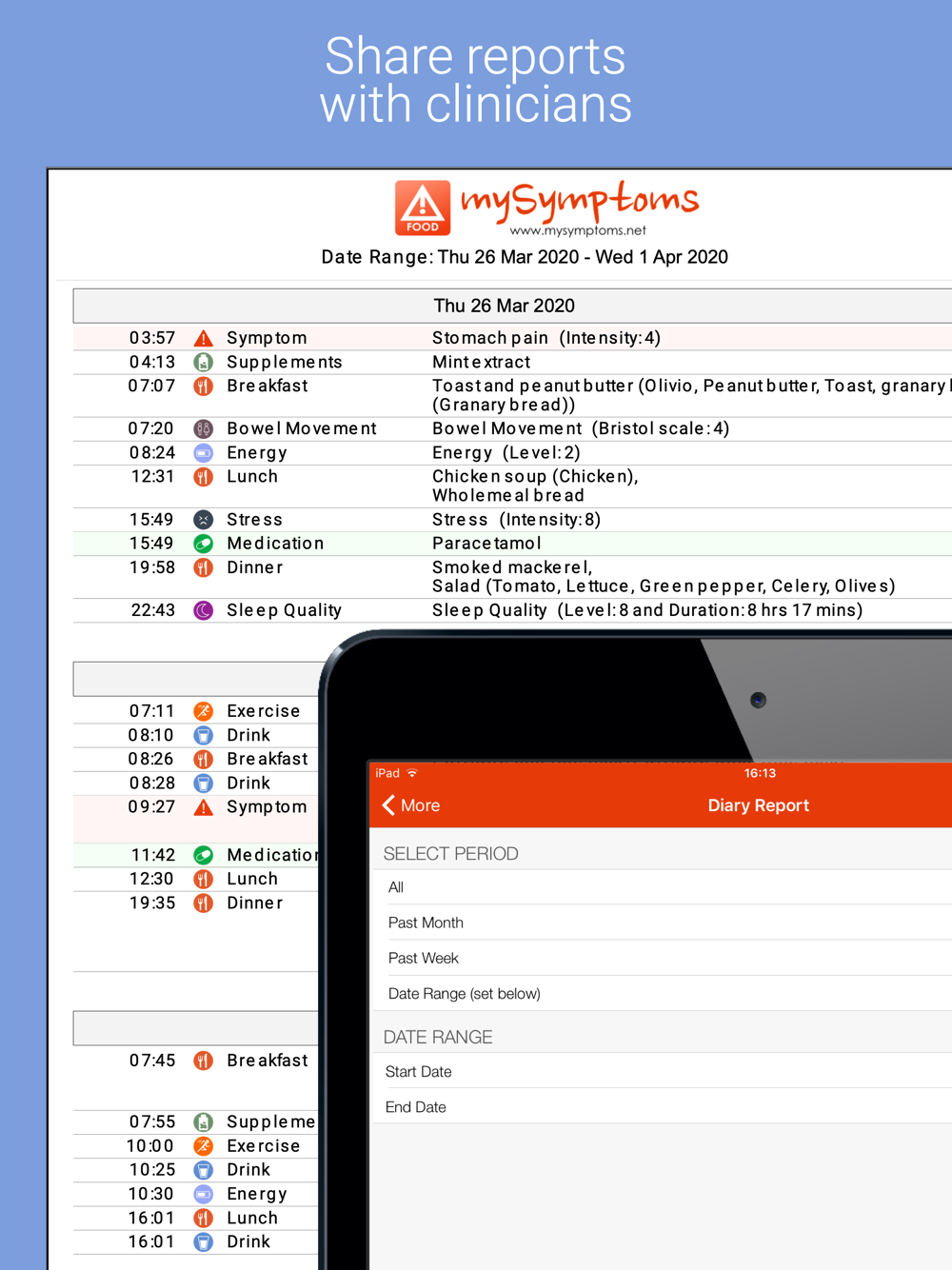The height and width of the screenshot is (1270, 952).
Task: Set the End Date field
Action: (x=661, y=1106)
